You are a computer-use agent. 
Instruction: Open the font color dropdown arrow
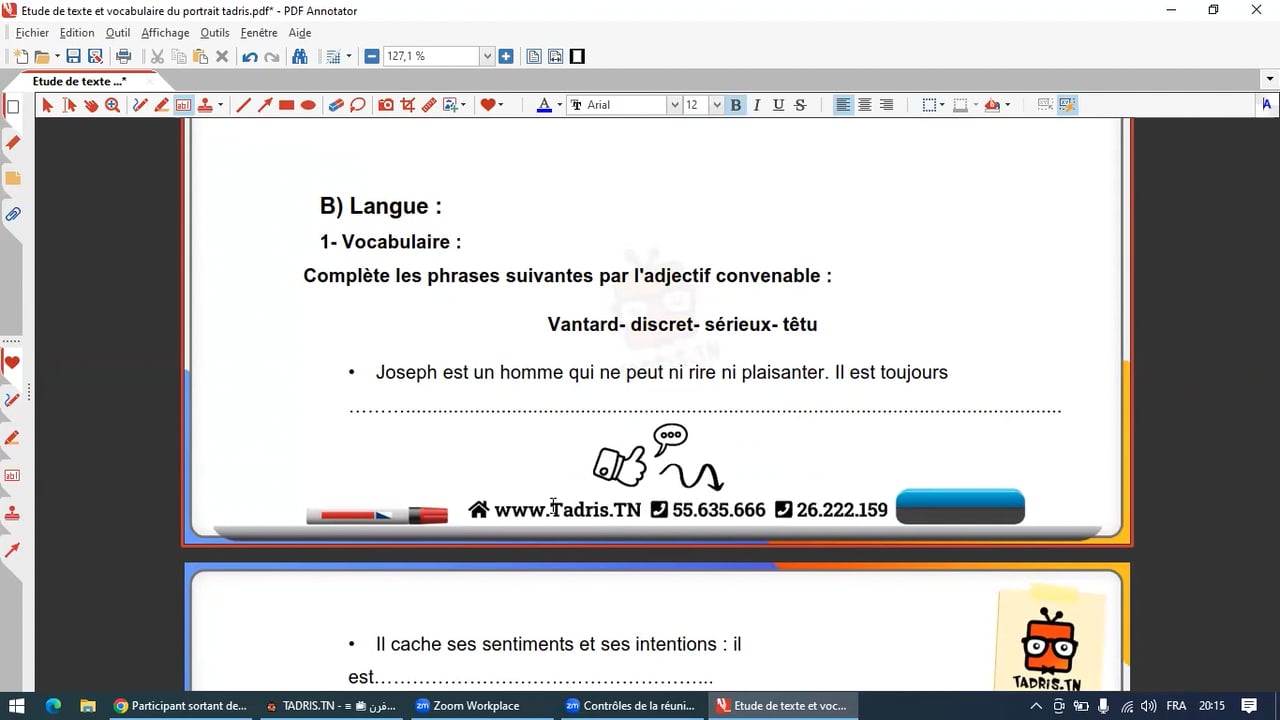tap(559, 105)
